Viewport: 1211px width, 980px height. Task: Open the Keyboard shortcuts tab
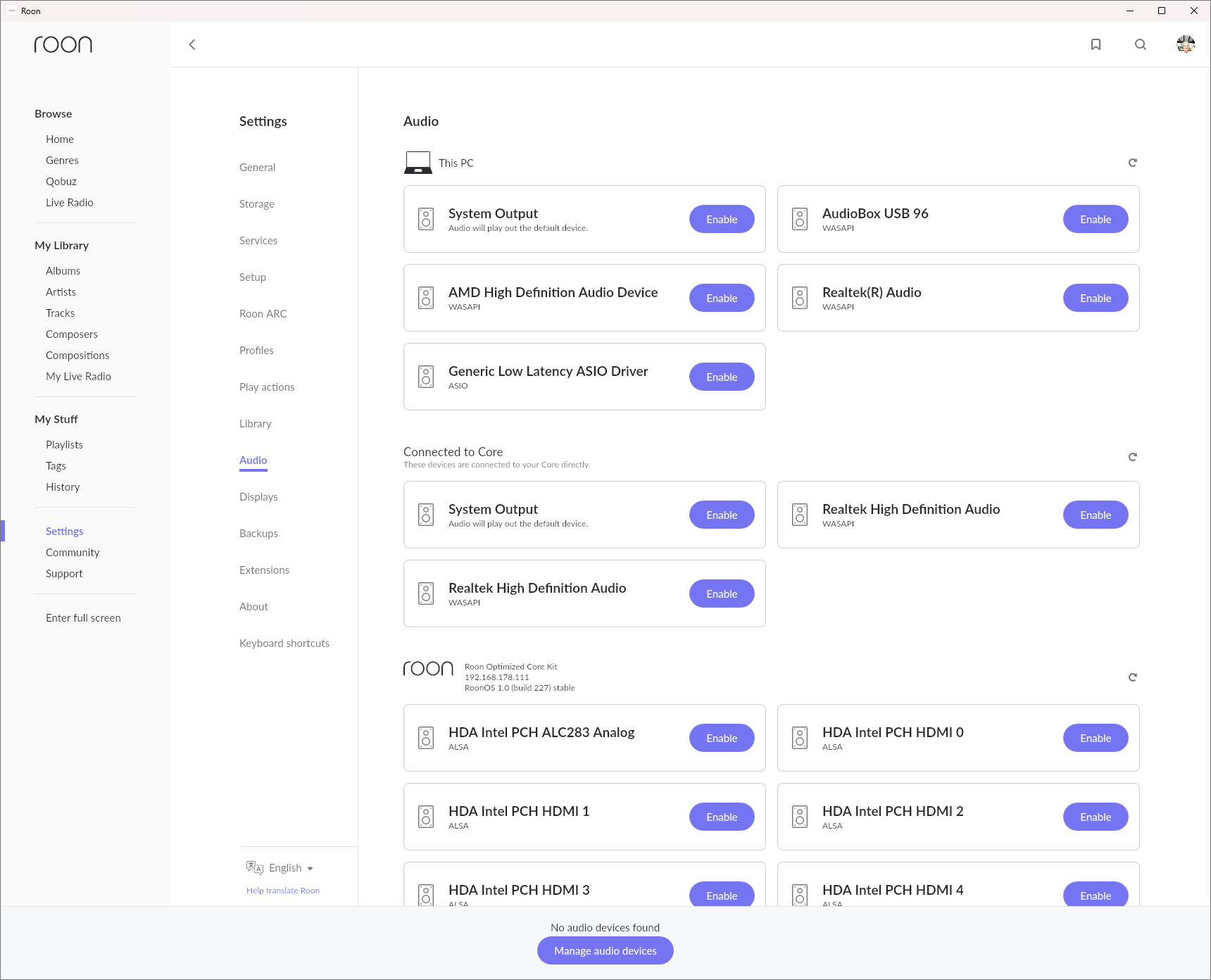point(284,643)
